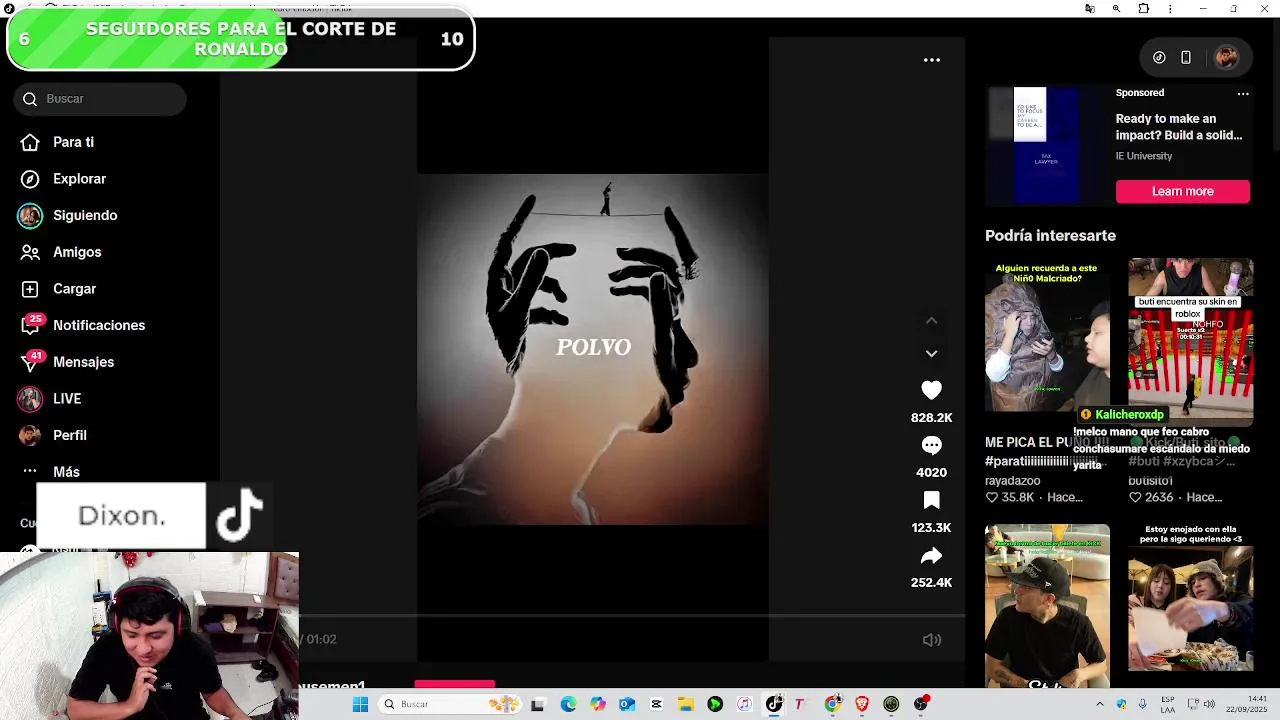Open the black shirt guy video thumbnail
This screenshot has height=720, width=1280.
pyautogui.click(x=1047, y=606)
